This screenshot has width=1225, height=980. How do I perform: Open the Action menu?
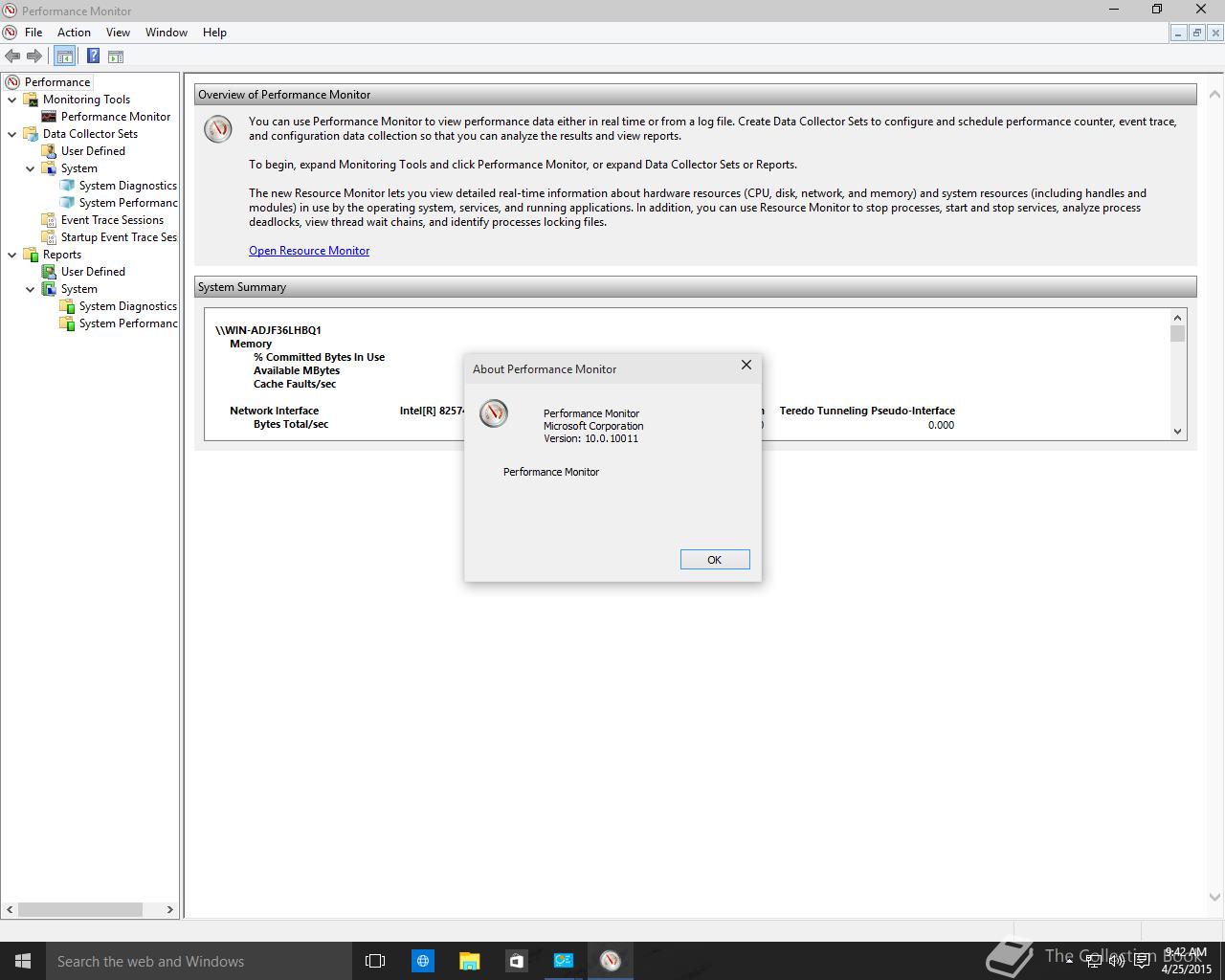pos(74,33)
